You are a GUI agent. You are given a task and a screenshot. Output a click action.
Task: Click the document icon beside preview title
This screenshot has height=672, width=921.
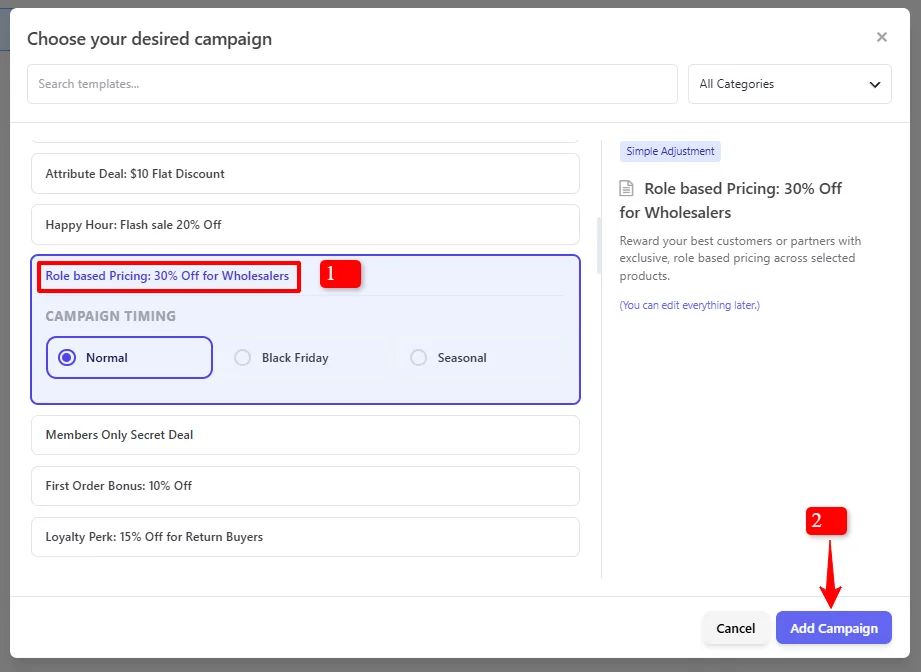pos(627,189)
